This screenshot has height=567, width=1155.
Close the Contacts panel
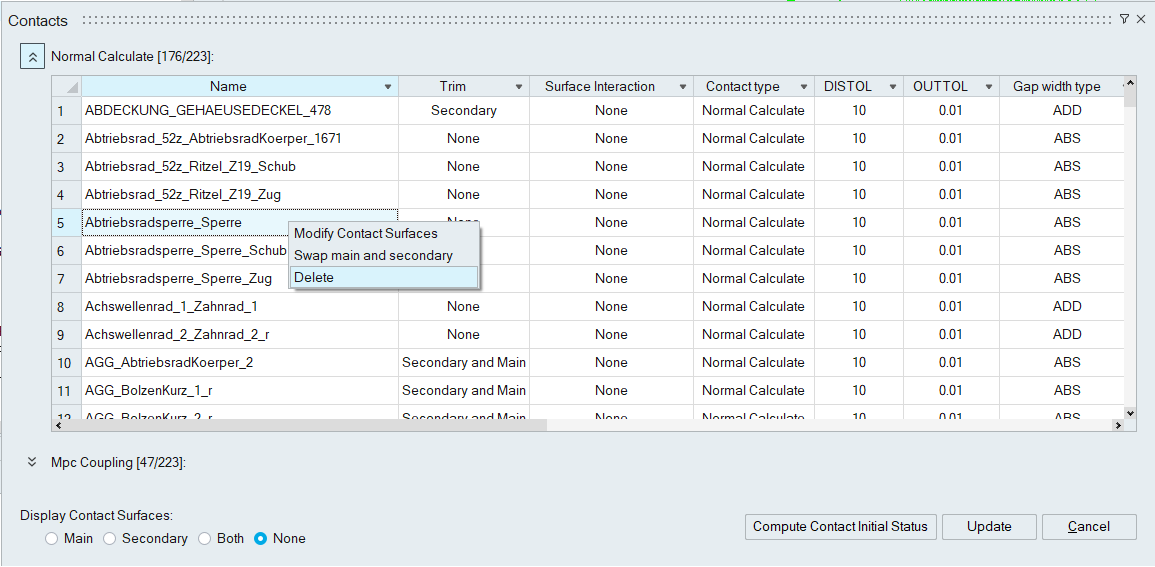tap(1141, 19)
